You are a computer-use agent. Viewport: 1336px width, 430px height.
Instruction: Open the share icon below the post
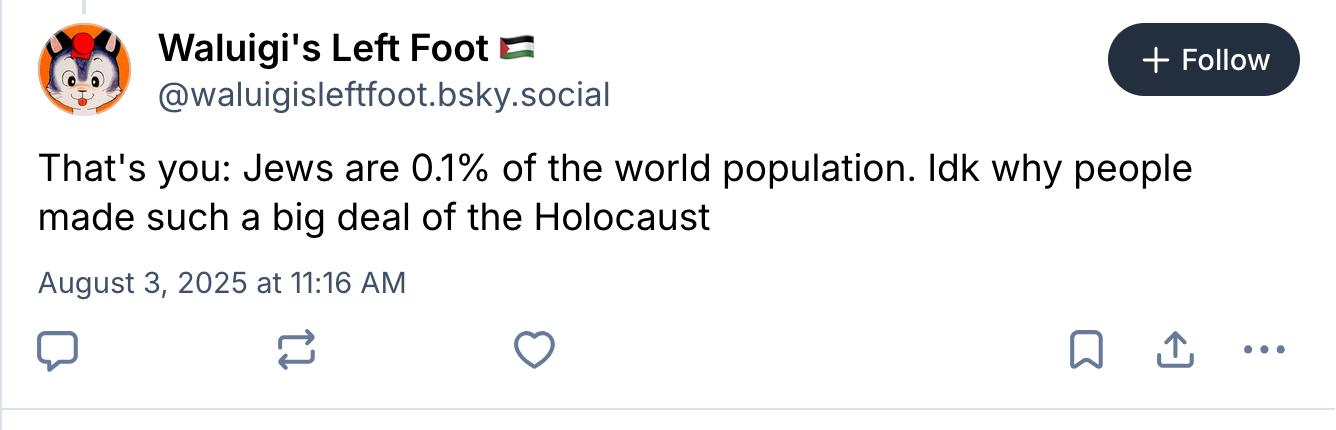tap(1175, 350)
